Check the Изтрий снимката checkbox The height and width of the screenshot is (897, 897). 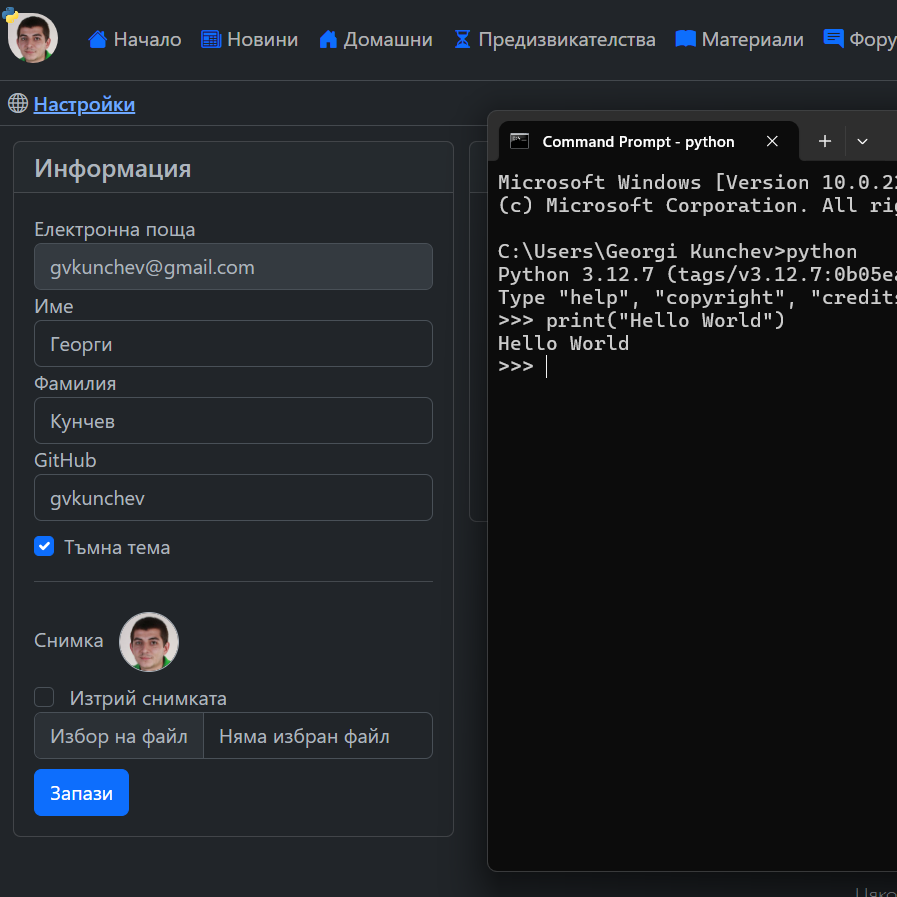44,697
